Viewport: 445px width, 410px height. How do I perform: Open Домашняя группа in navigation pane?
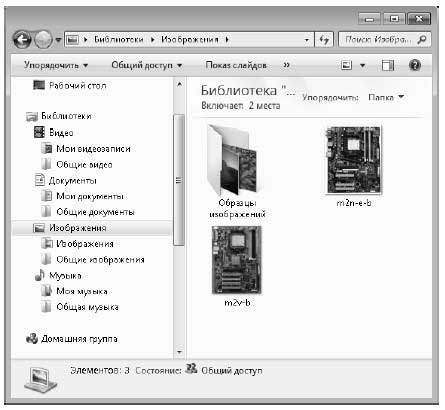pos(79,339)
